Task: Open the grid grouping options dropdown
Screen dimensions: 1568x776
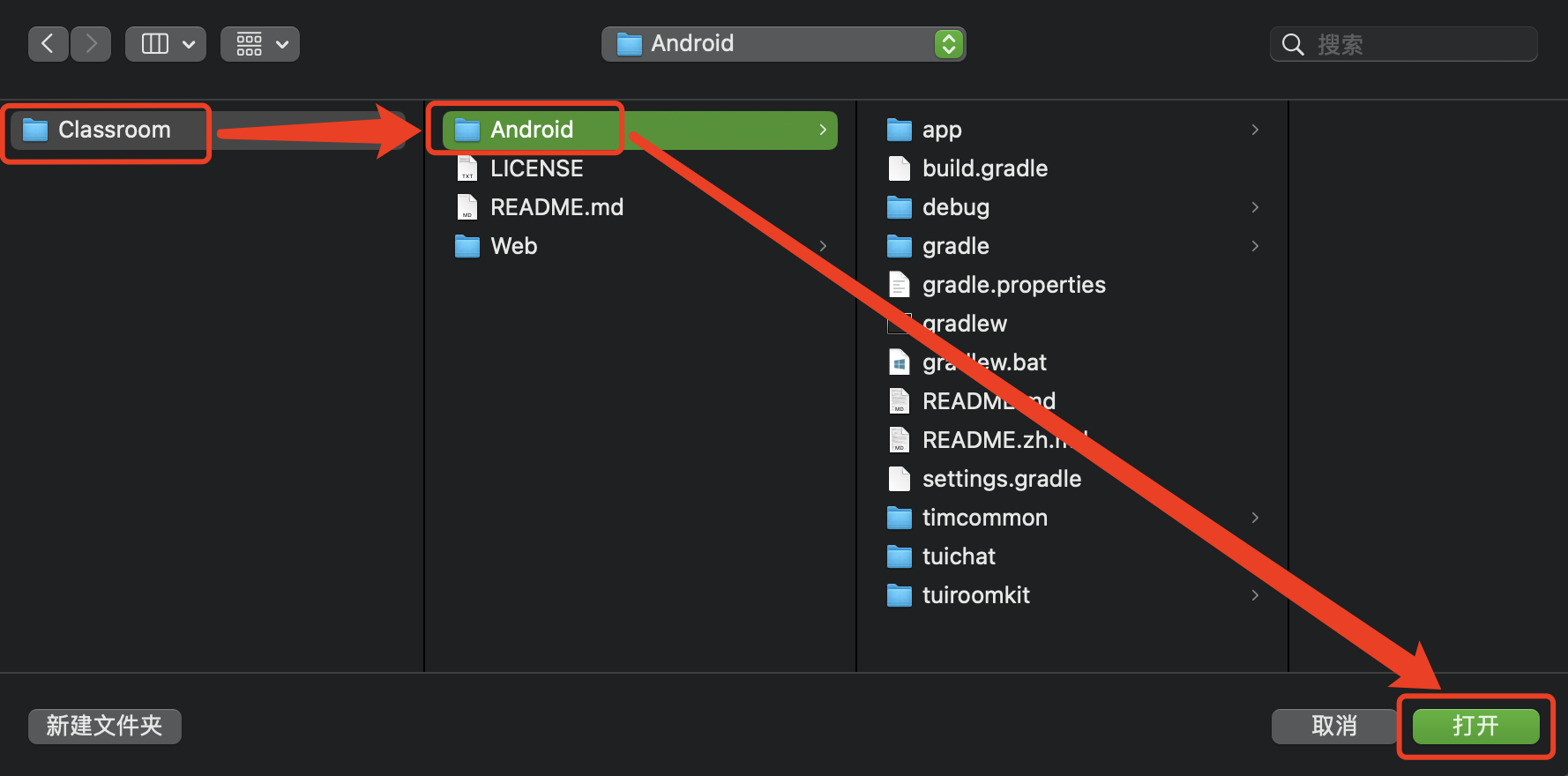Action: [x=260, y=44]
